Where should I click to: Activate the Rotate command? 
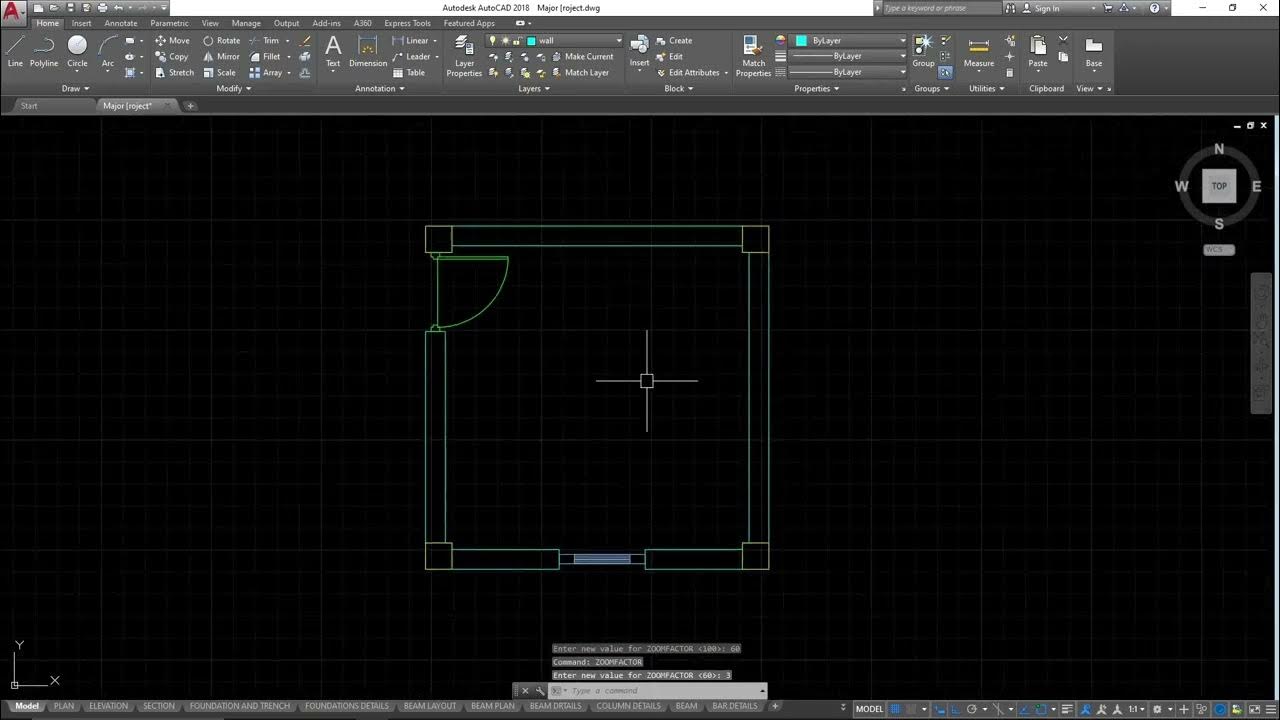click(x=221, y=41)
